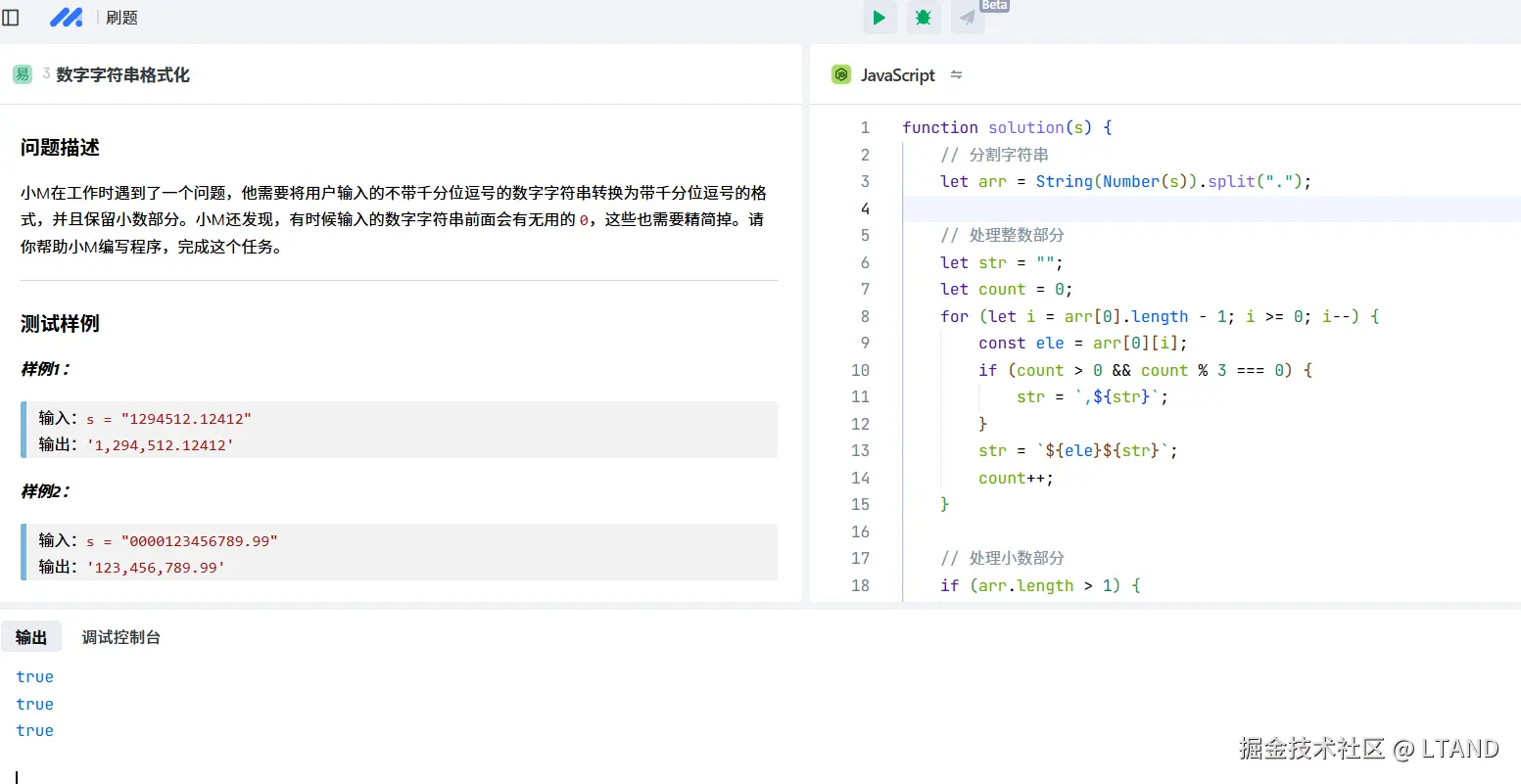Switch to the 调试控制台 tab
The width and height of the screenshot is (1521, 784).
click(x=120, y=636)
